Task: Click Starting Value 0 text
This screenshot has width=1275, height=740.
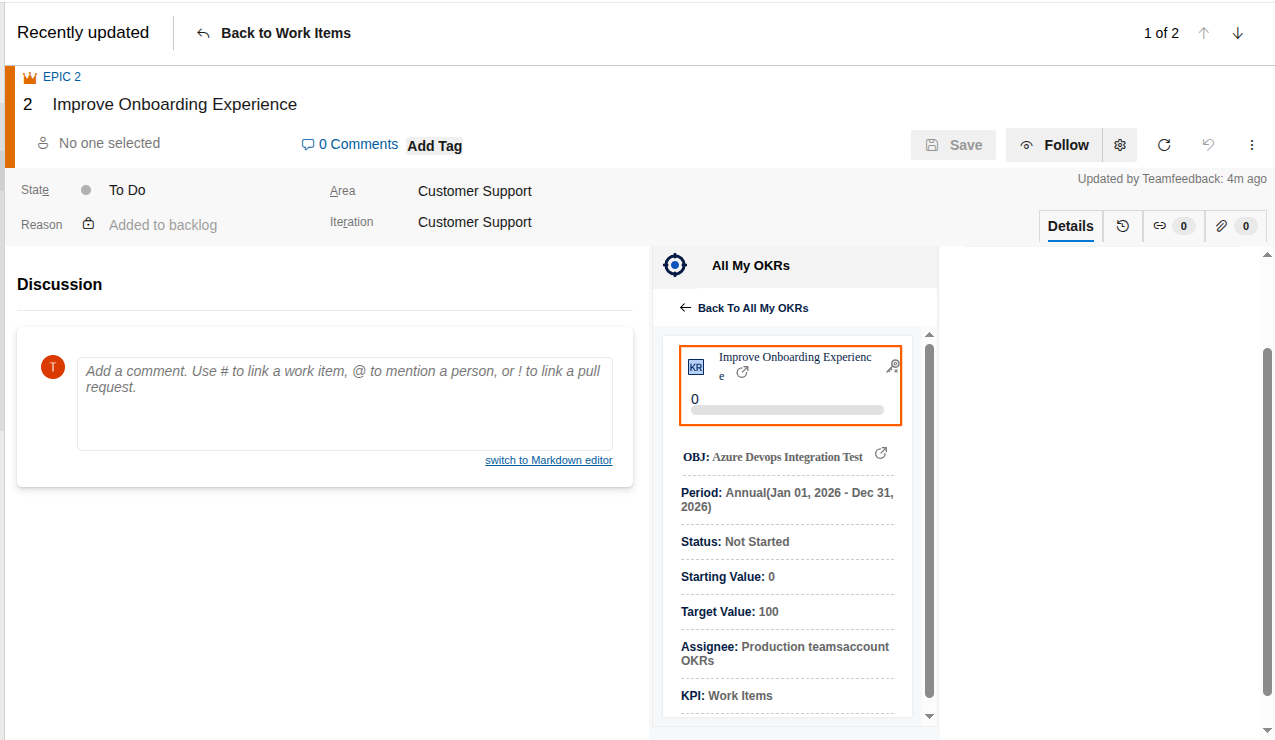Action: coord(728,577)
